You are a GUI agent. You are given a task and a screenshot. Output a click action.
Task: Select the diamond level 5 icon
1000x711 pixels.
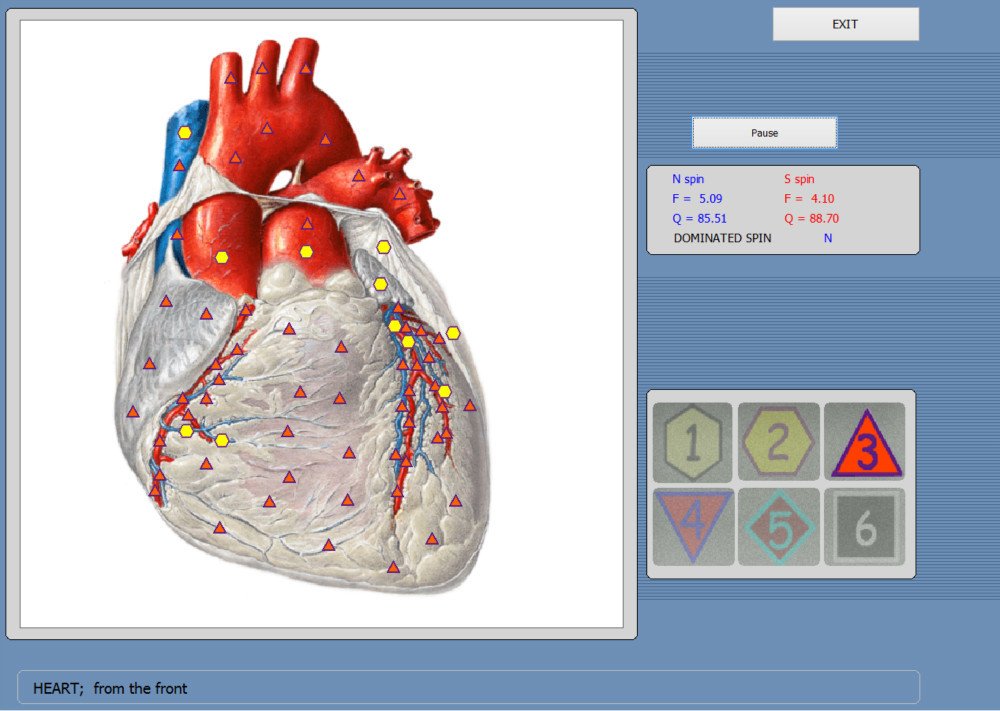778,527
